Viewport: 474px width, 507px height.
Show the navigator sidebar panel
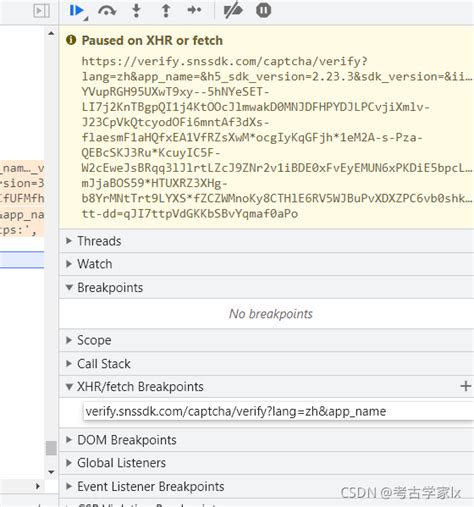pyautogui.click(x=42, y=11)
